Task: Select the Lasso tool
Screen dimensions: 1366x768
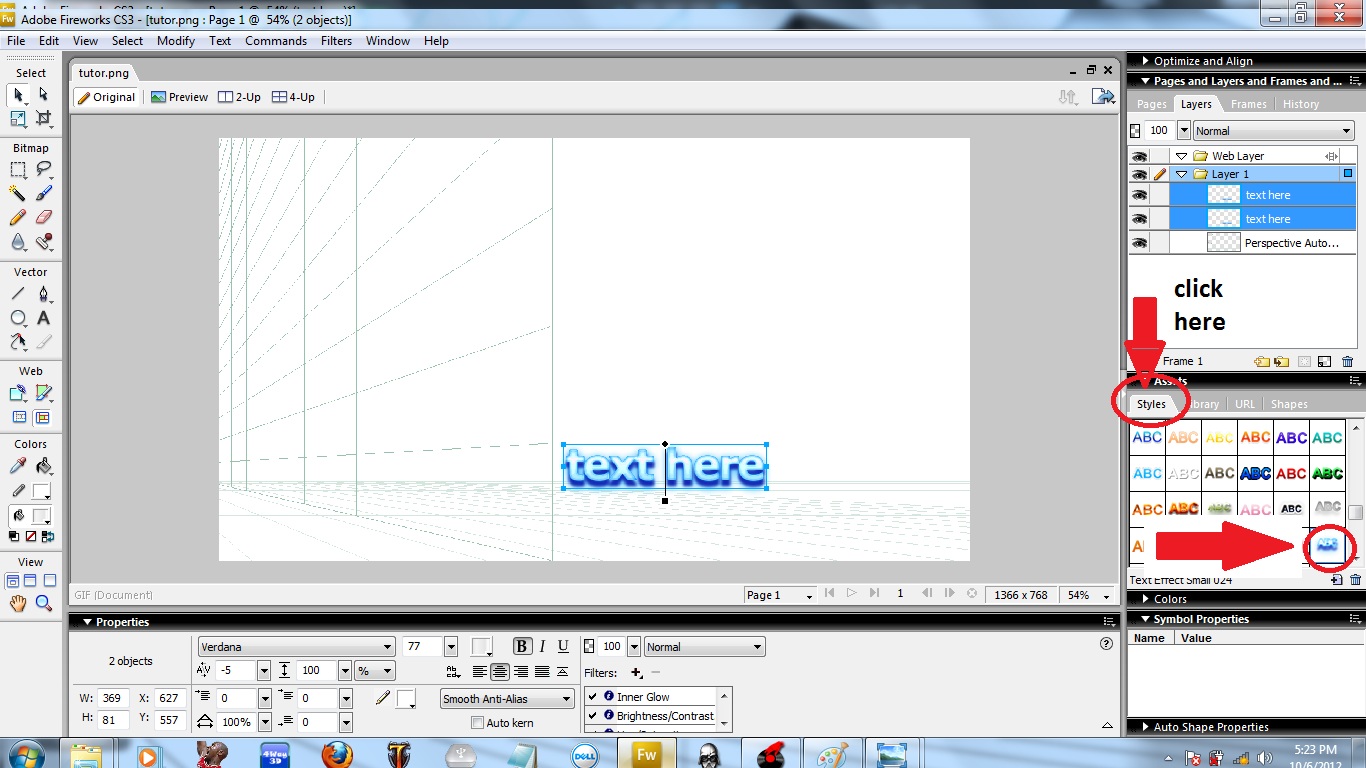Action: click(45, 170)
